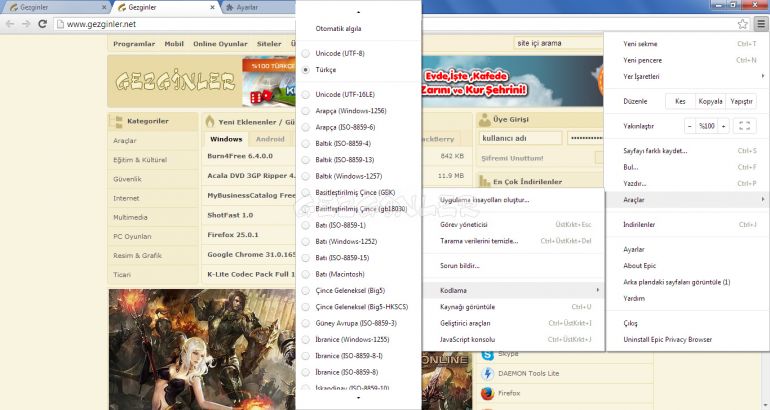Viewport: 770px width, 410px height.
Task: Expand Yer İşaretleri submenu
Action: (x=688, y=77)
